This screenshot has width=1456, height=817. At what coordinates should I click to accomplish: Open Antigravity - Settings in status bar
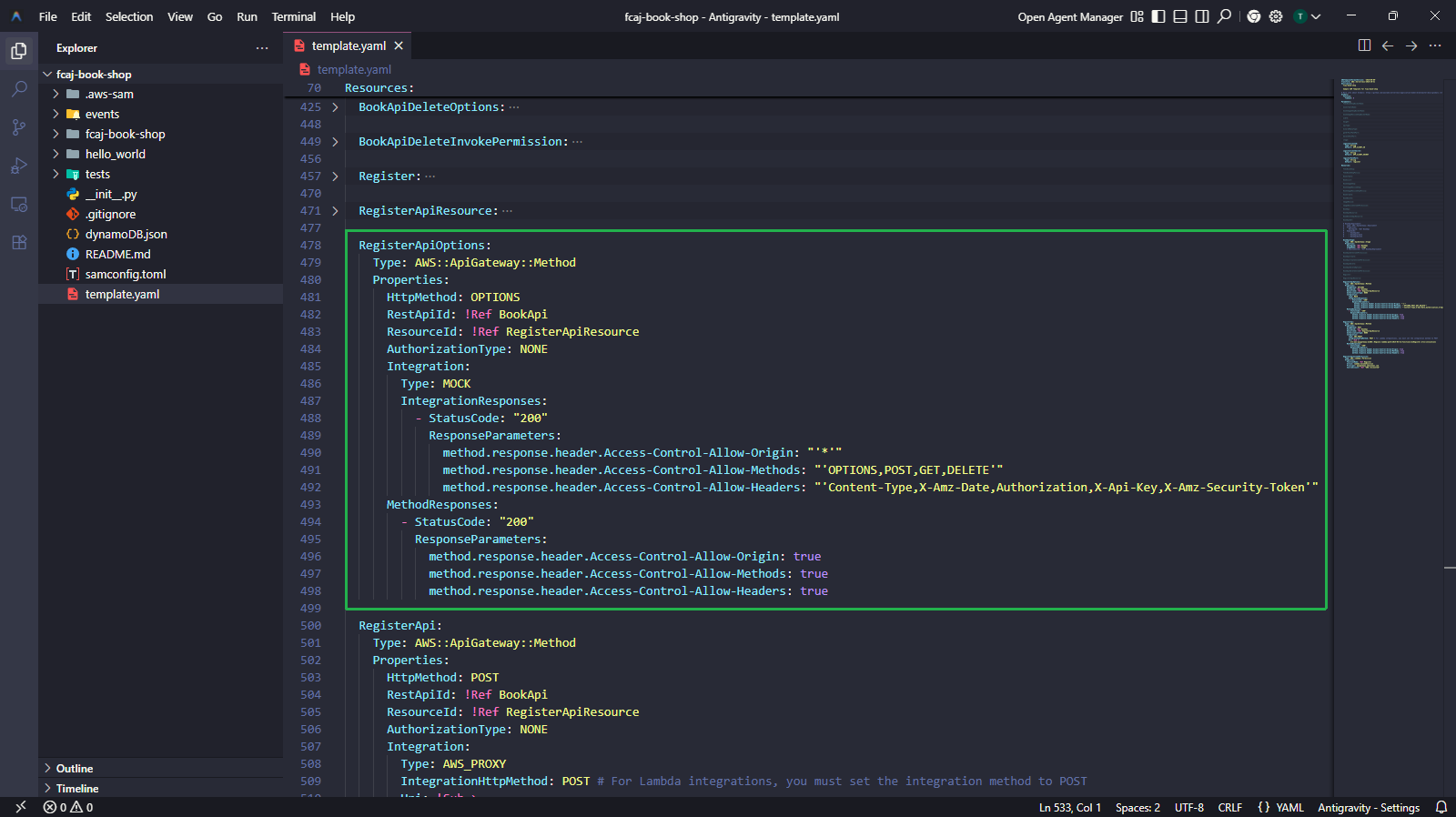click(x=1369, y=807)
